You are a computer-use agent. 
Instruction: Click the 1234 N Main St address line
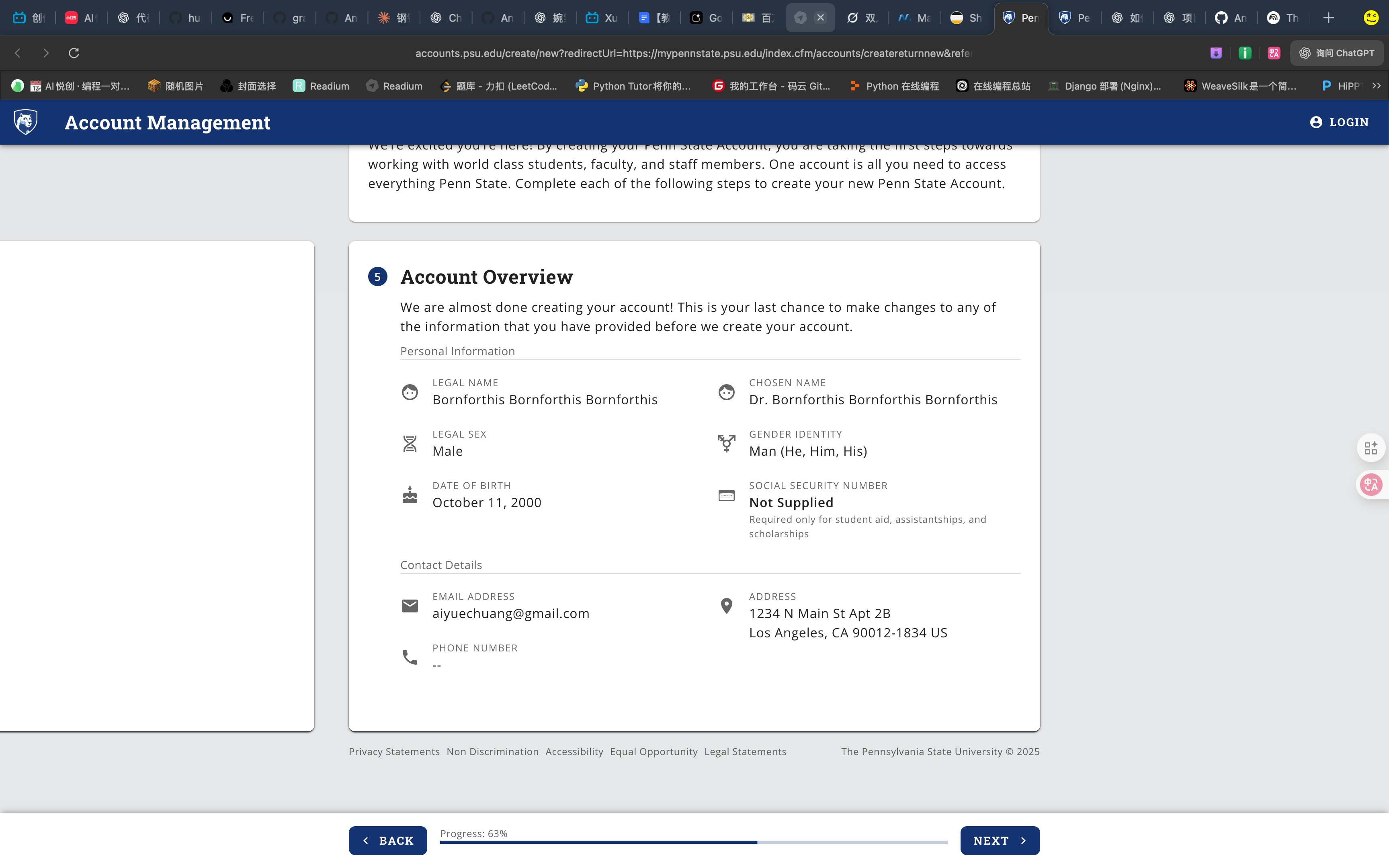pos(819,613)
